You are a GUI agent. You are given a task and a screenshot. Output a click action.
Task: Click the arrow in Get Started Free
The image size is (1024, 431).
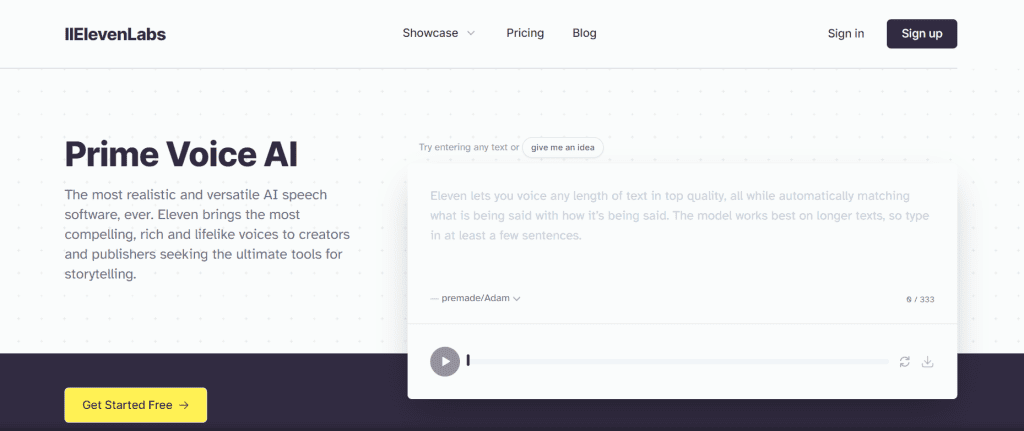tap(183, 405)
